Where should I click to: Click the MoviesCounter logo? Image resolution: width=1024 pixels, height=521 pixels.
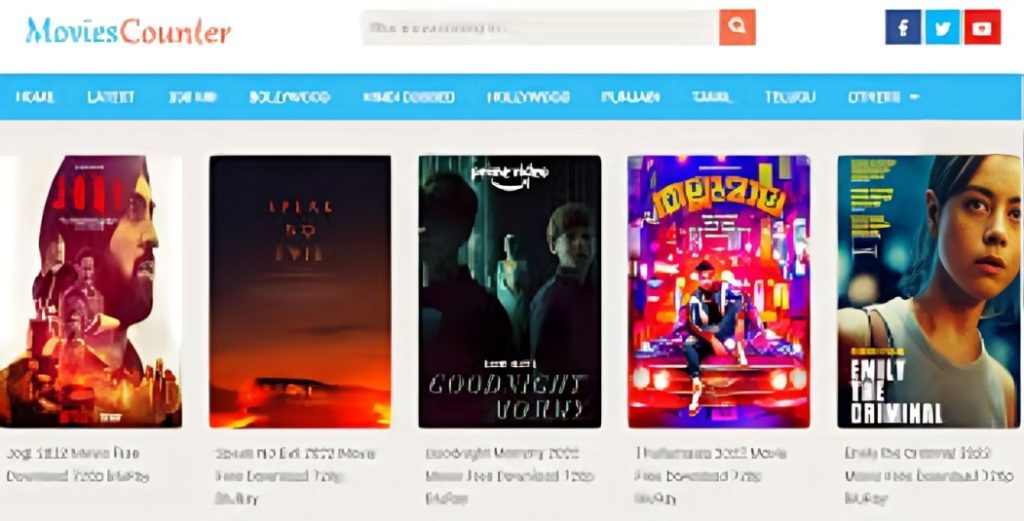tap(128, 31)
